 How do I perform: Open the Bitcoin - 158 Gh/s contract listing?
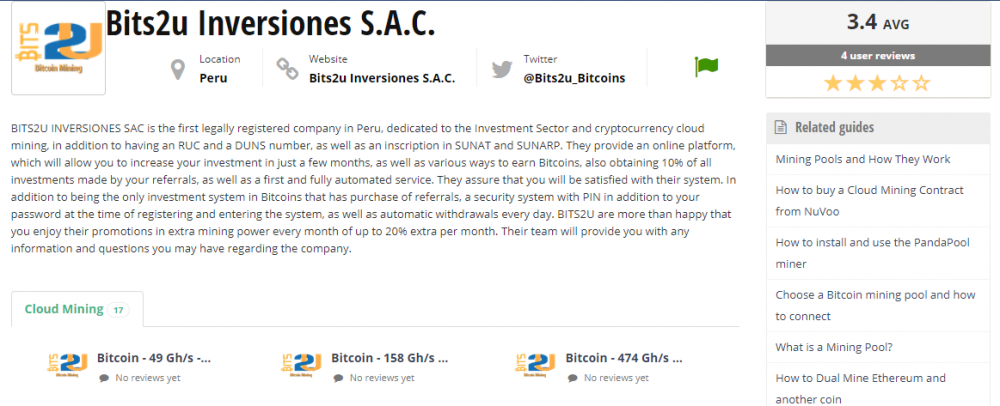point(390,358)
